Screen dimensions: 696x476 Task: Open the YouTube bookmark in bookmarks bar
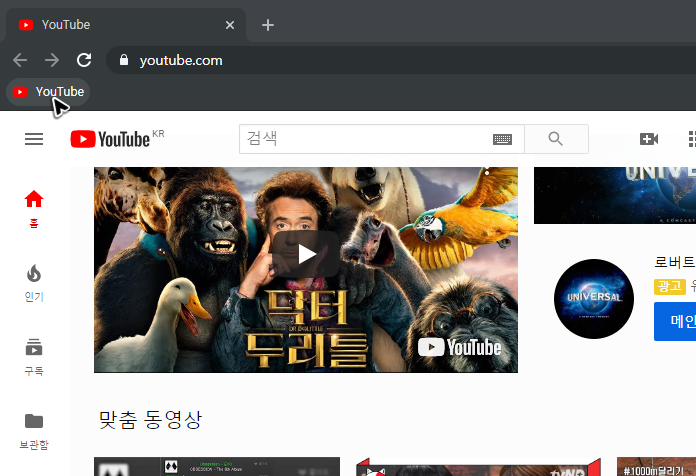[48, 91]
